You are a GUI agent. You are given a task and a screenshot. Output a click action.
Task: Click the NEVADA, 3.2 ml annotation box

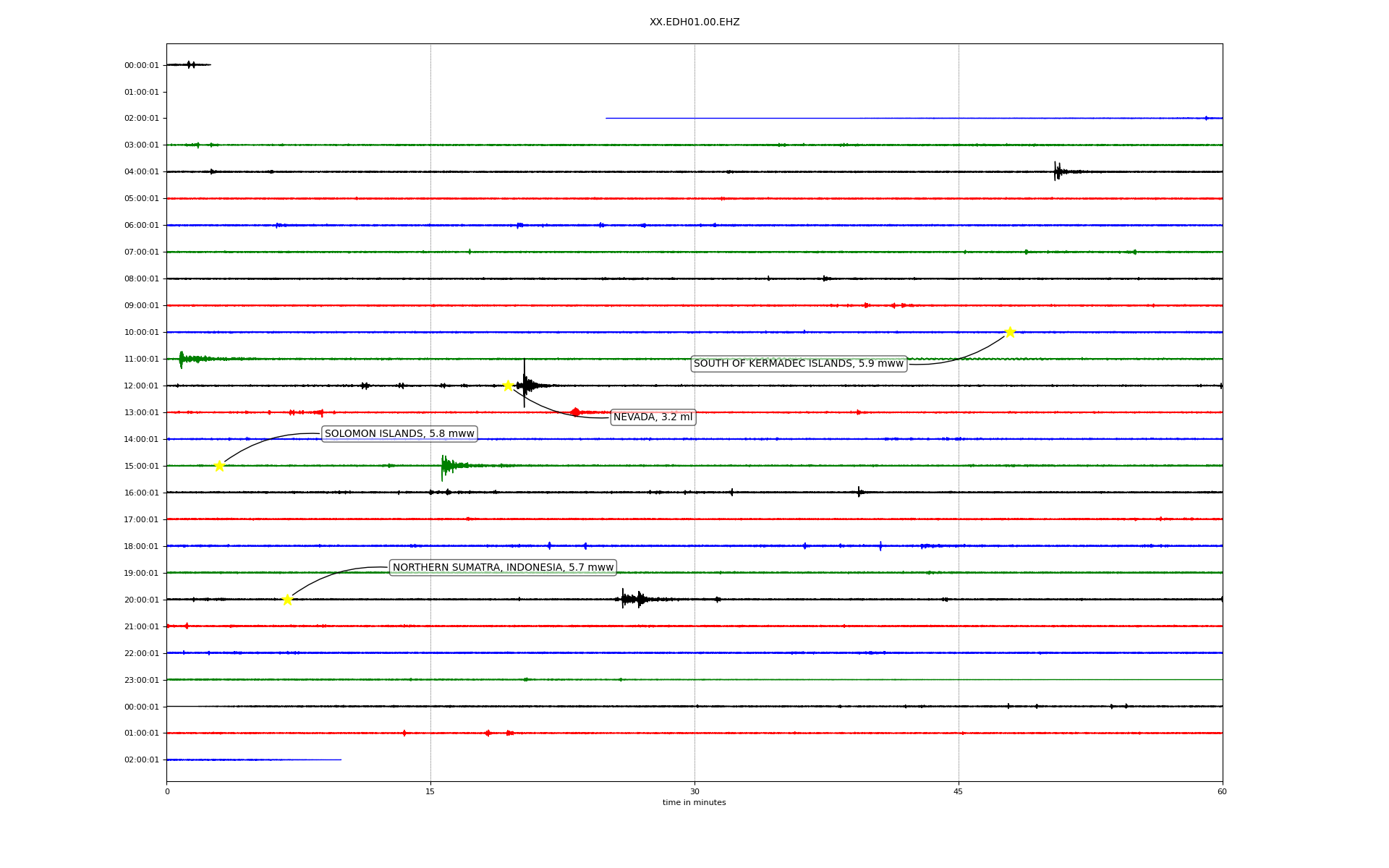click(653, 417)
